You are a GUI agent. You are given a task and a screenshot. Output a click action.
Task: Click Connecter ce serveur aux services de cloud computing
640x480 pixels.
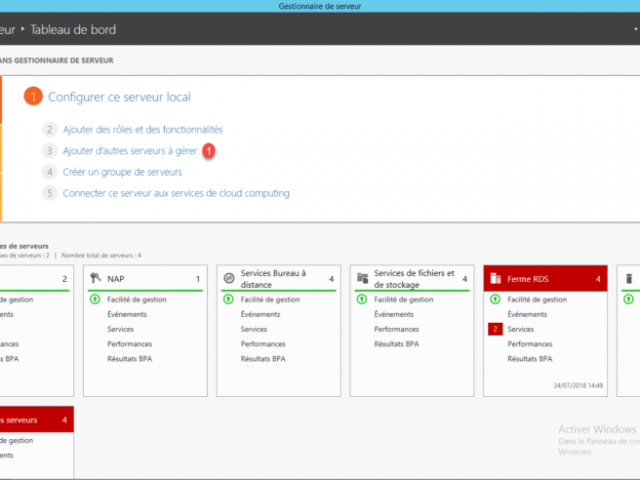tap(176, 193)
